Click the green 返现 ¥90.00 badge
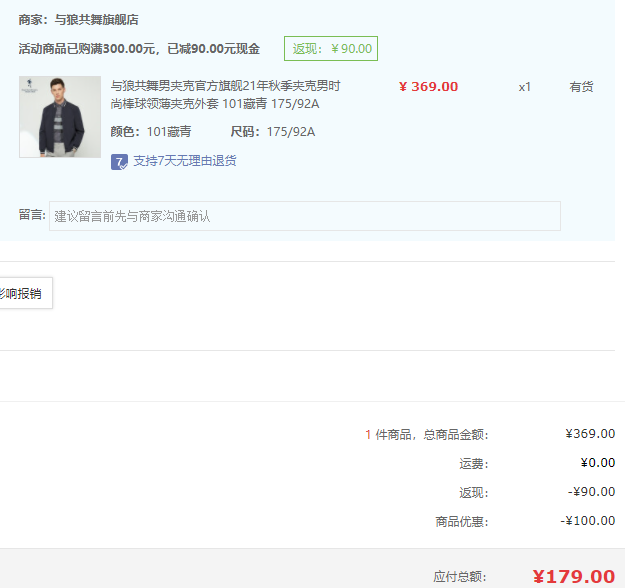This screenshot has height=588, width=625. click(x=331, y=49)
